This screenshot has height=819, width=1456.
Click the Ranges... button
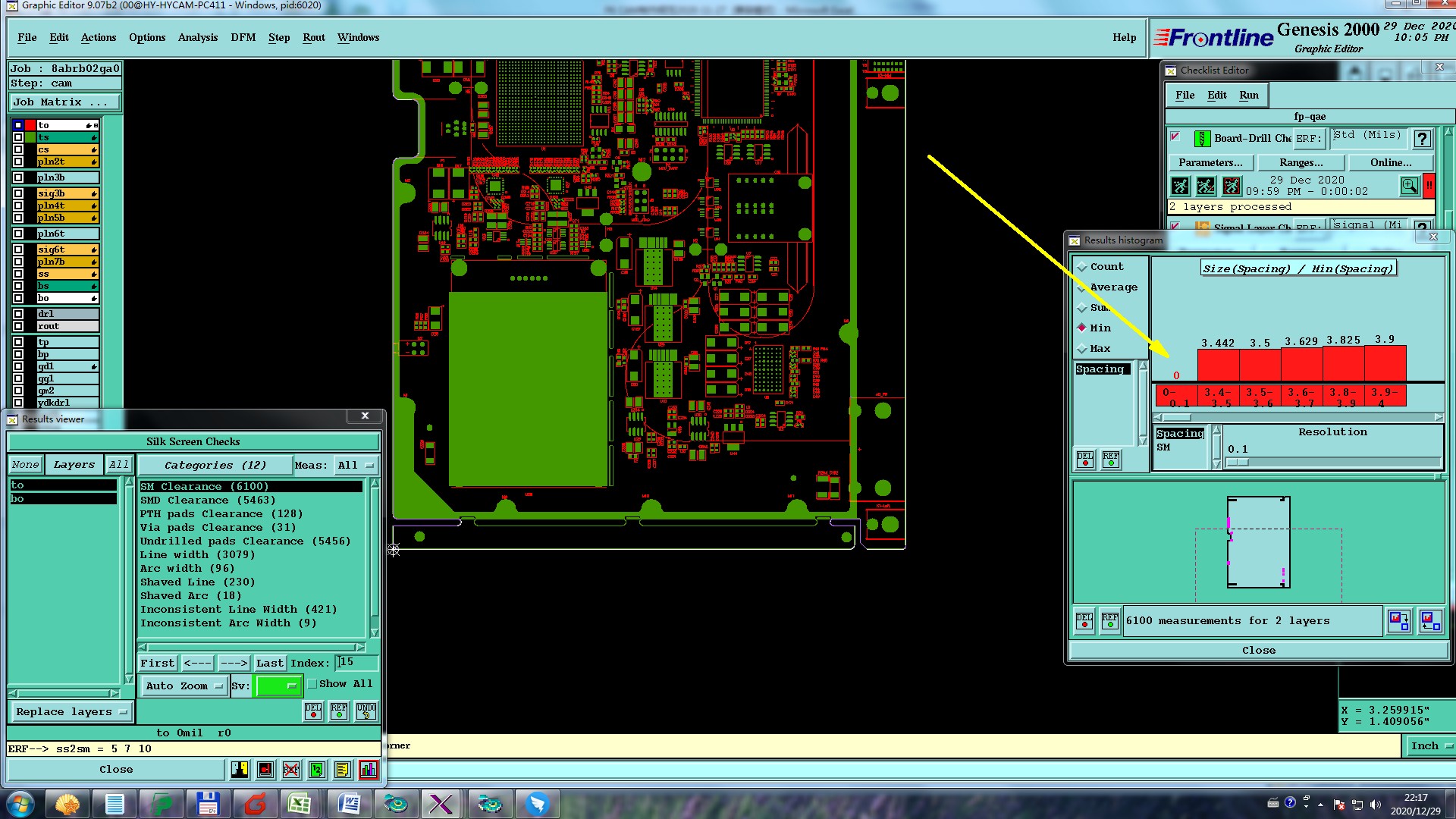(x=1301, y=162)
